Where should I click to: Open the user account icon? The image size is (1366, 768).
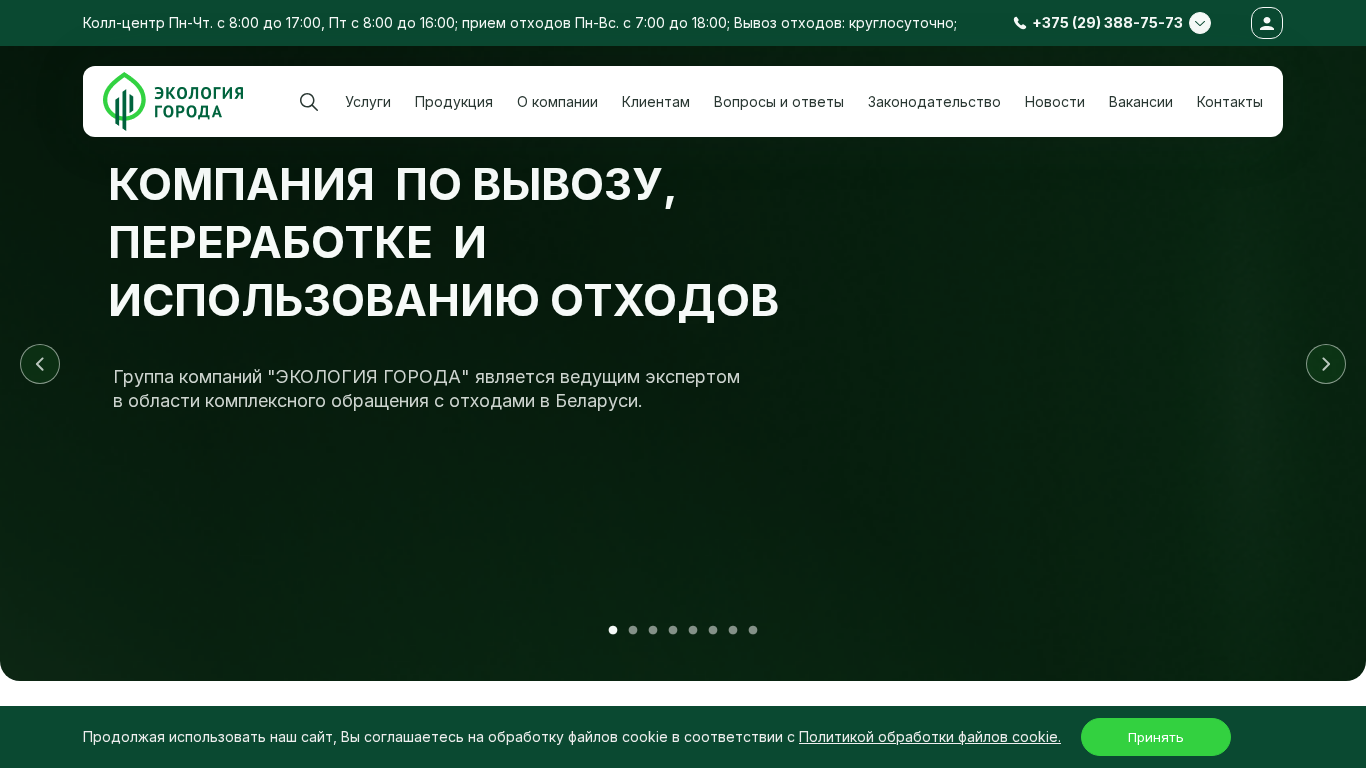(1266, 23)
